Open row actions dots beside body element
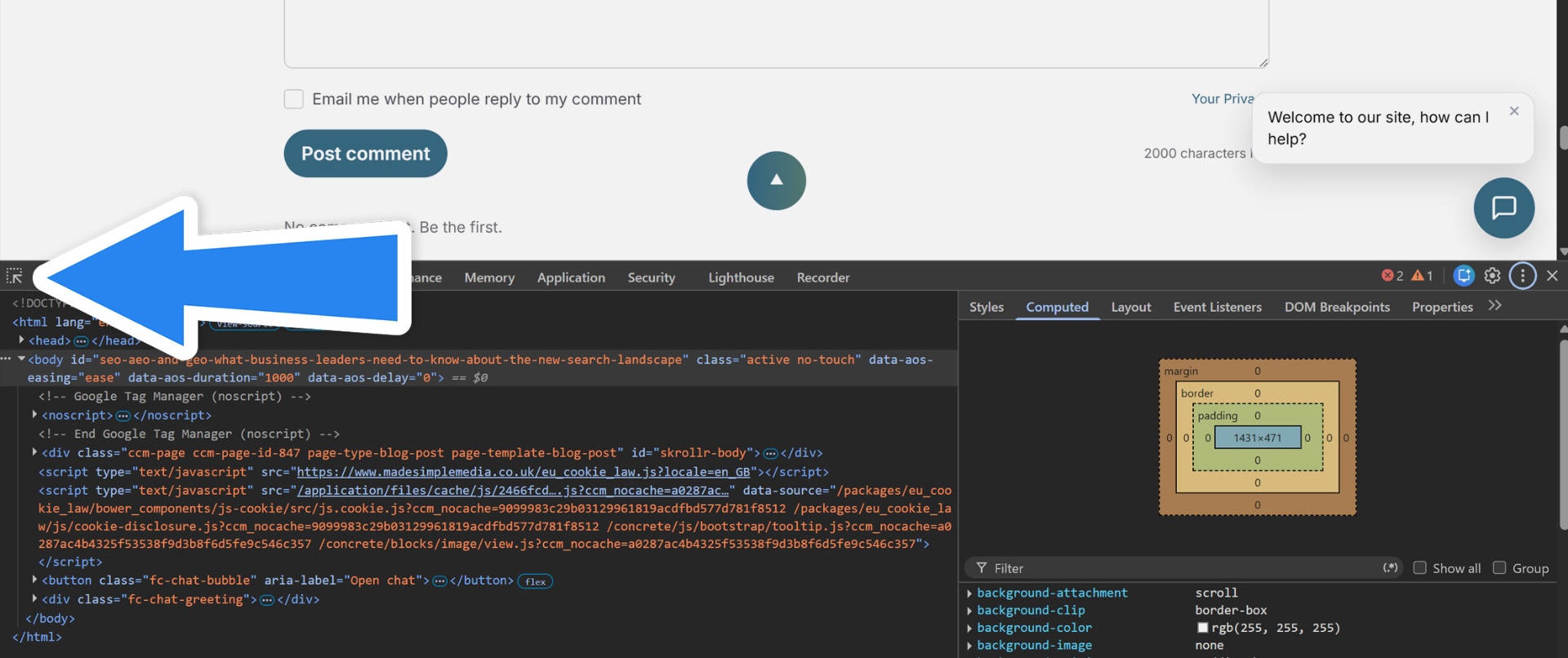The height and width of the screenshot is (658, 1568). 6,358
